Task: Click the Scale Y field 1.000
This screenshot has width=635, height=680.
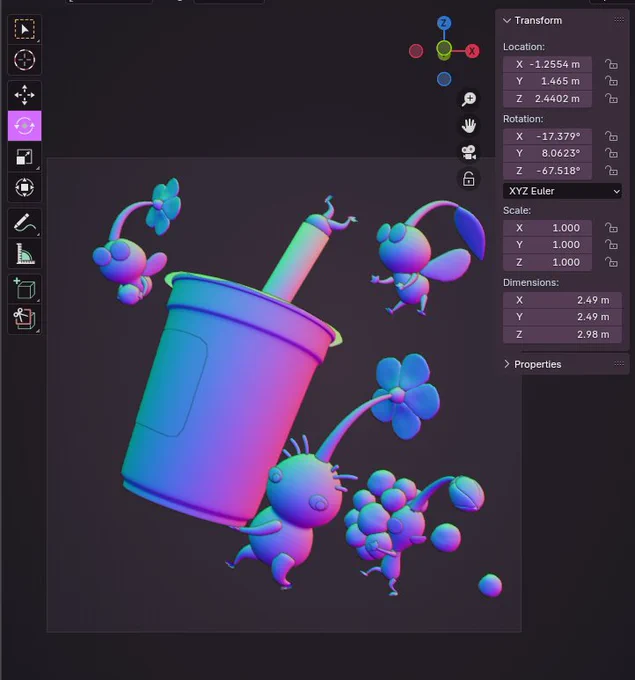Action: tap(547, 245)
